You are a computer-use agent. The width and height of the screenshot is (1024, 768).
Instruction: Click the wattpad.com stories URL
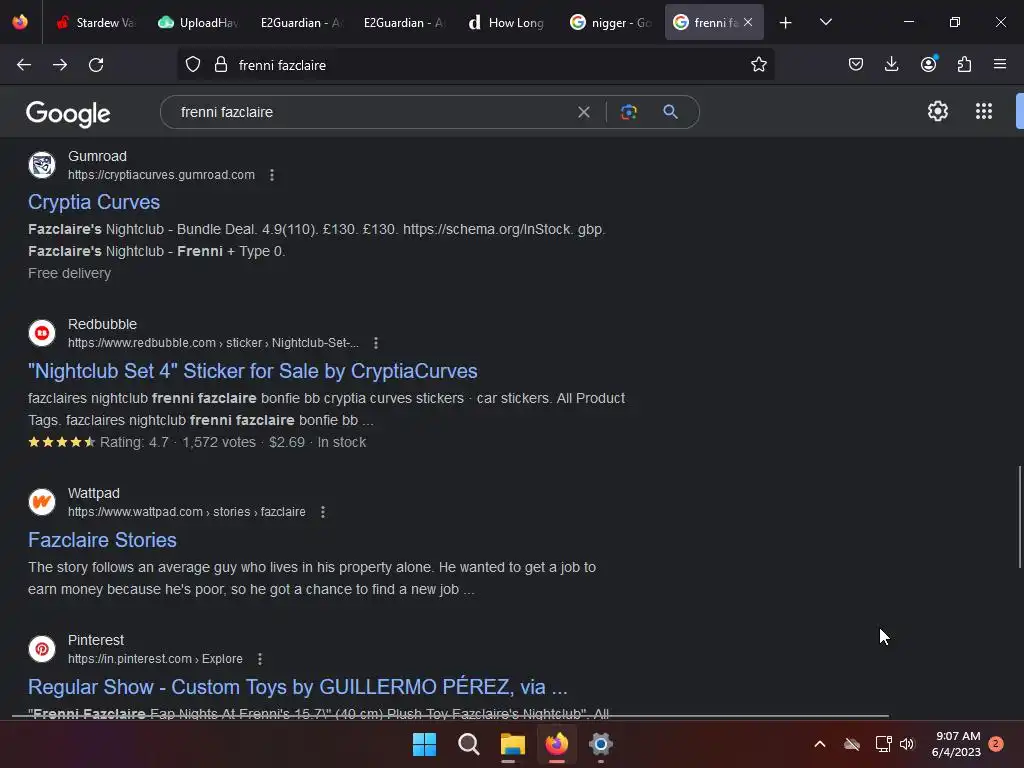tap(187, 512)
